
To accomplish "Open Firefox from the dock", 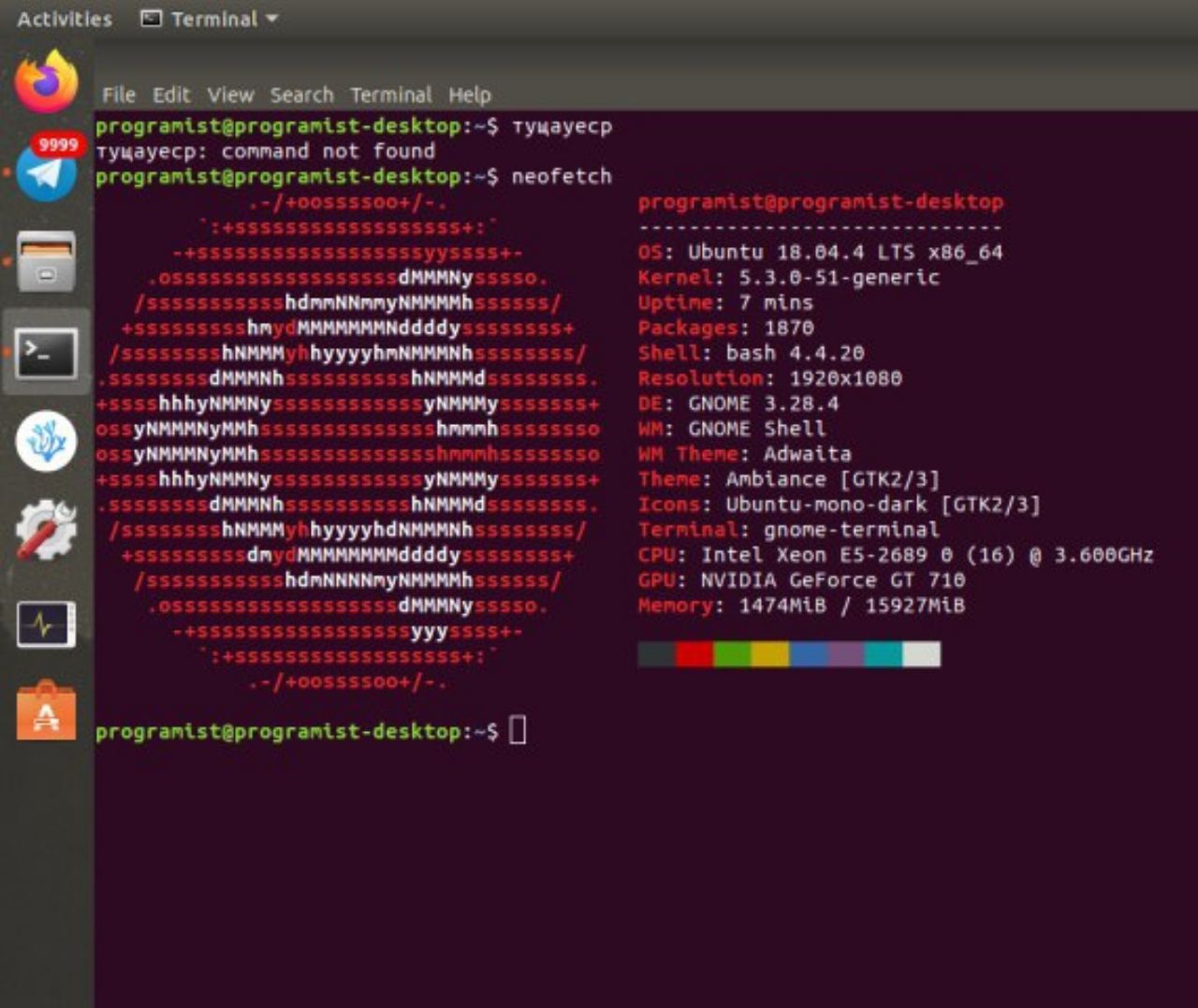I will point(46,81).
